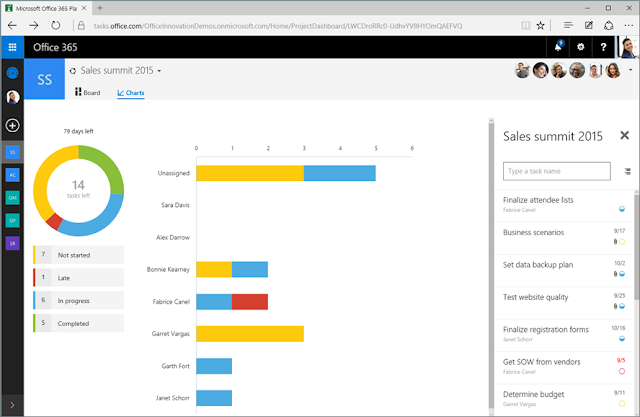Select the OP plan in the sidebar
Screen dimensions: 640x417
tap(12, 220)
